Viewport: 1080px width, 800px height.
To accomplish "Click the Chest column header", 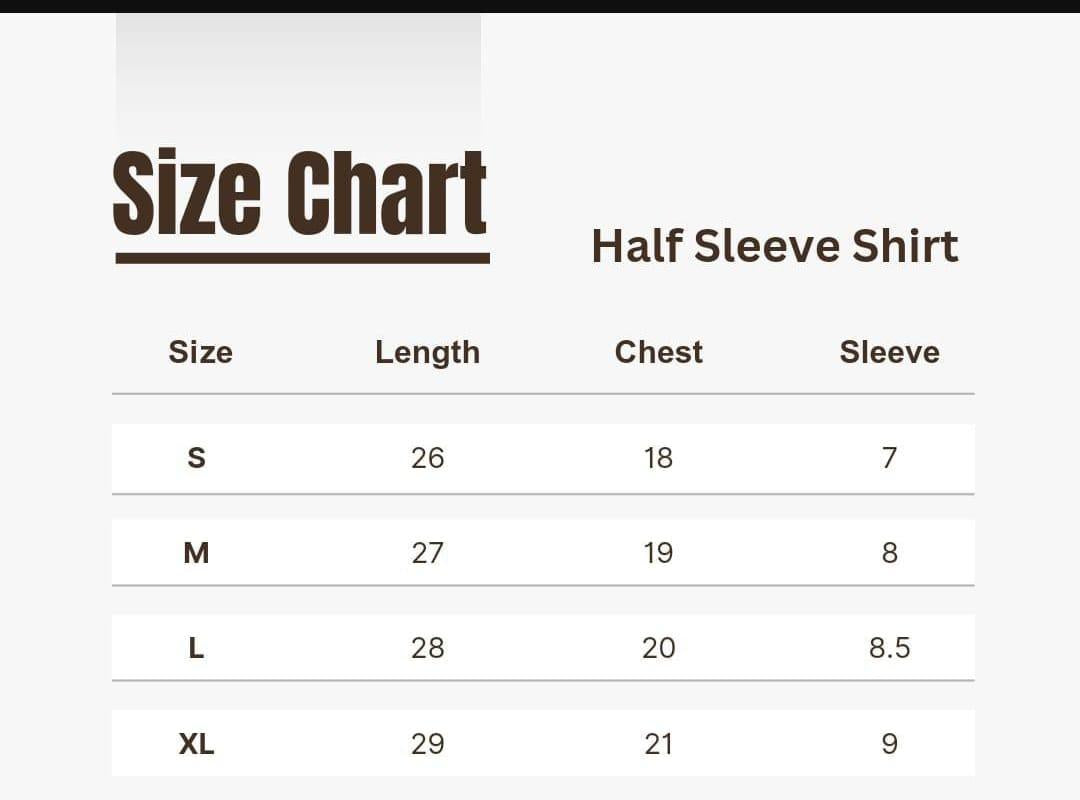I will click(658, 352).
